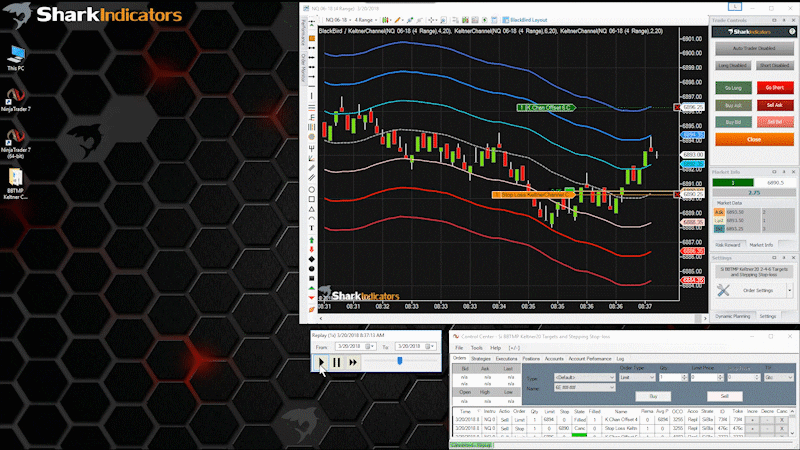
Task: Open Tools menu in Control Center
Action: coord(477,348)
